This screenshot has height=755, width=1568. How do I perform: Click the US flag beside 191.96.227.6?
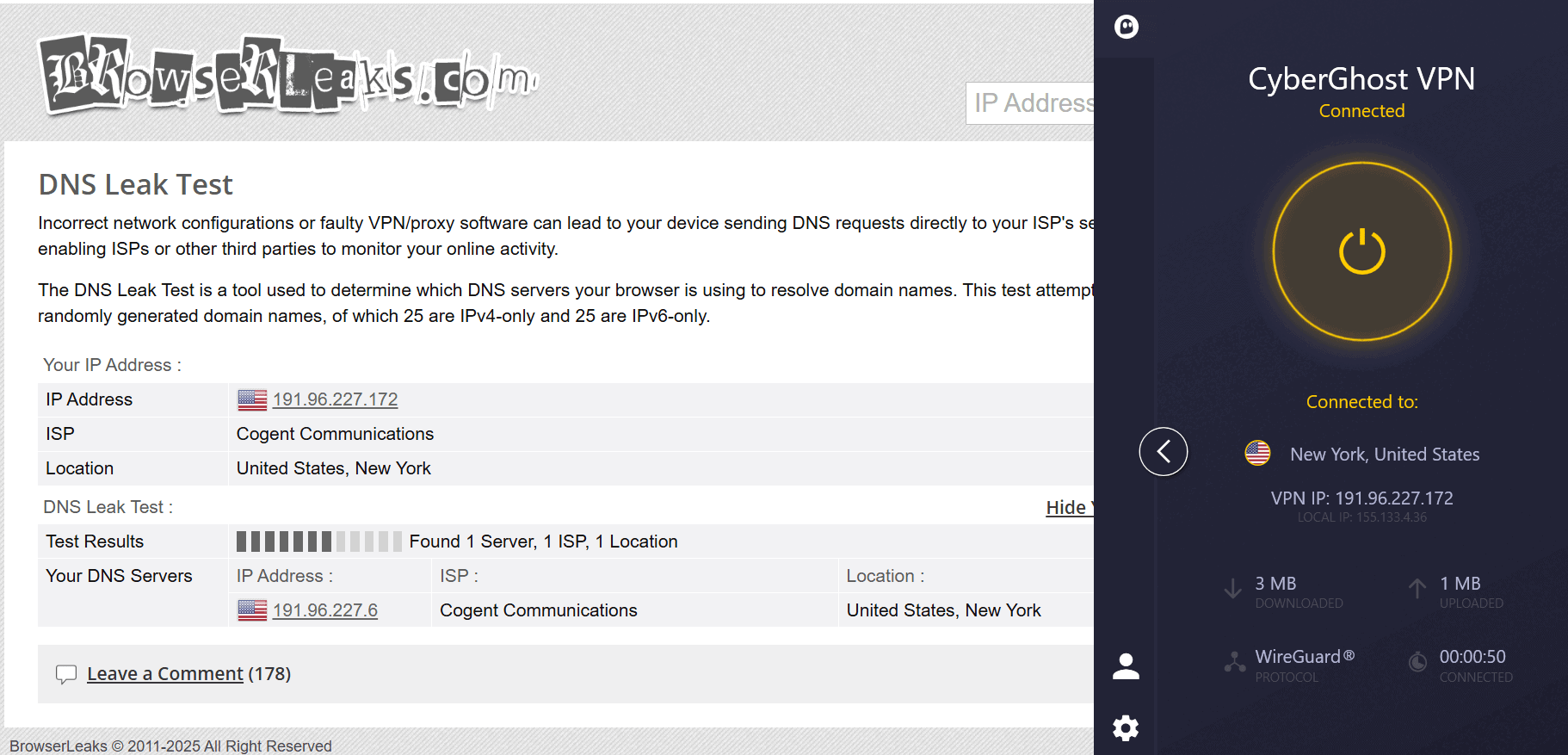[x=252, y=610]
